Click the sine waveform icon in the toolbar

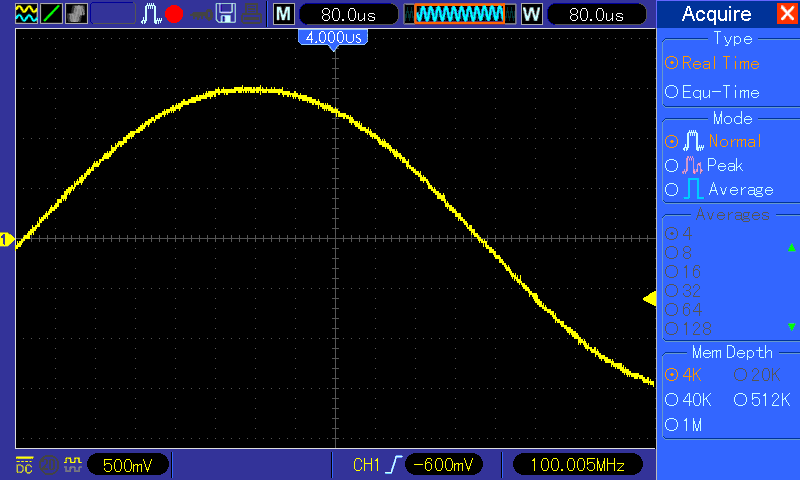click(x=26, y=14)
